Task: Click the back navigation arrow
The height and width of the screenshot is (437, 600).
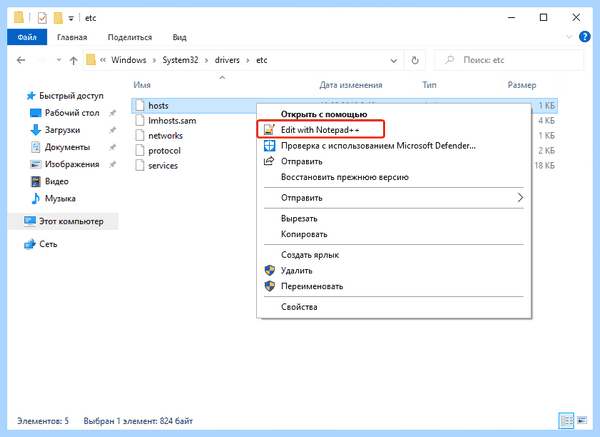Action: tap(21, 60)
